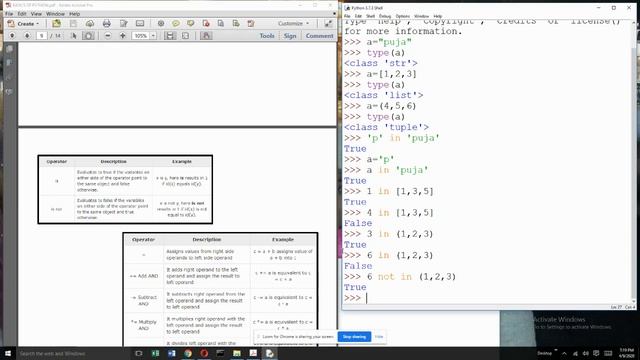Click the cloud upload icon in Acrobat
This screenshot has height=360, width=640.
tap(90, 24)
